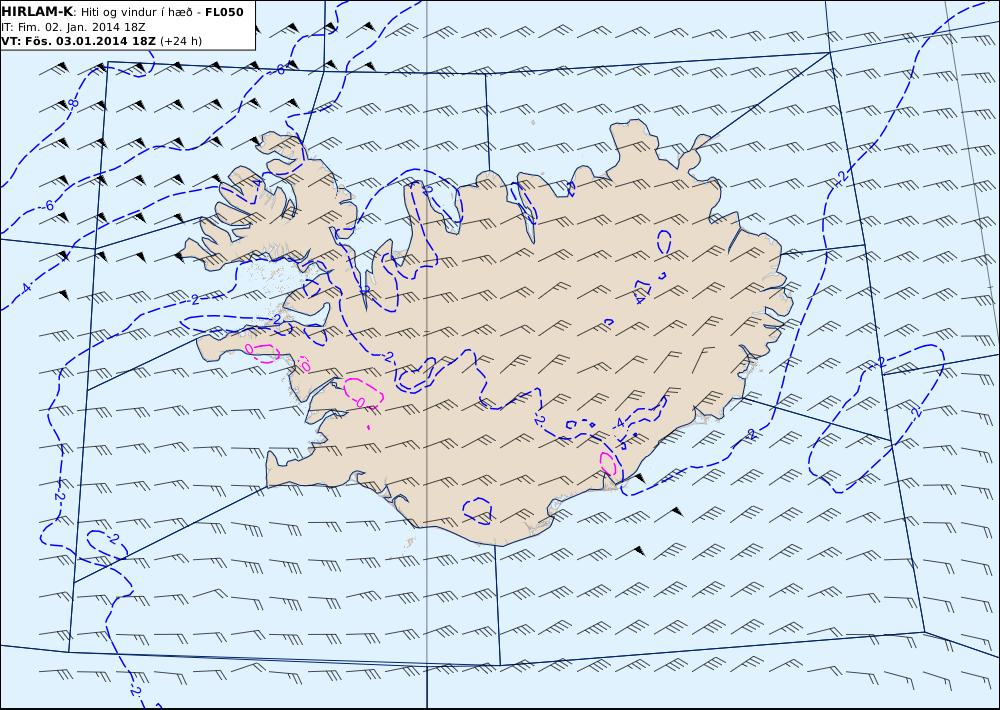Image resolution: width=1000 pixels, height=710 pixels.
Task: Click the -4 label on the western sea contour
Action: click(24, 288)
